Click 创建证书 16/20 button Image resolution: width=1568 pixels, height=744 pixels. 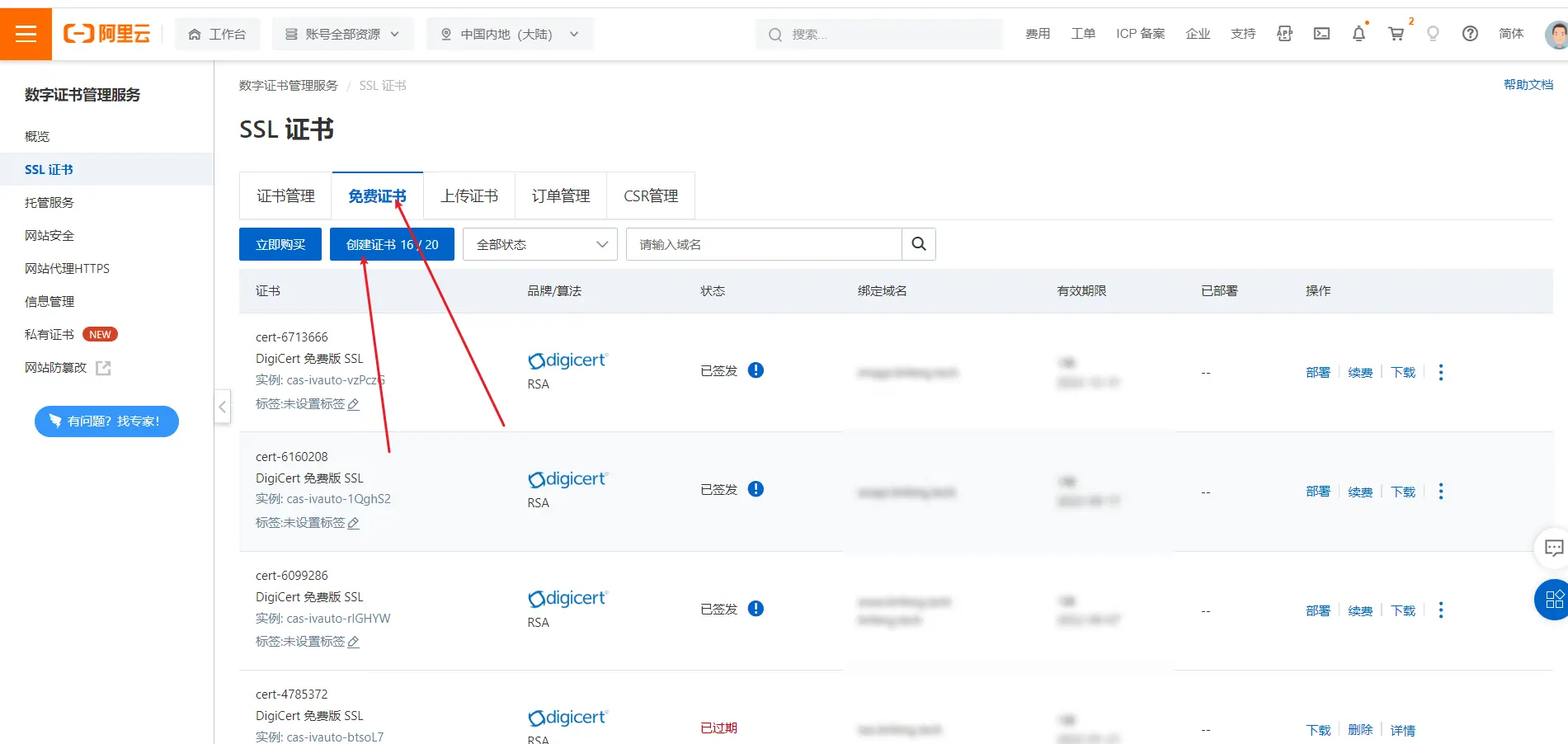tap(392, 244)
